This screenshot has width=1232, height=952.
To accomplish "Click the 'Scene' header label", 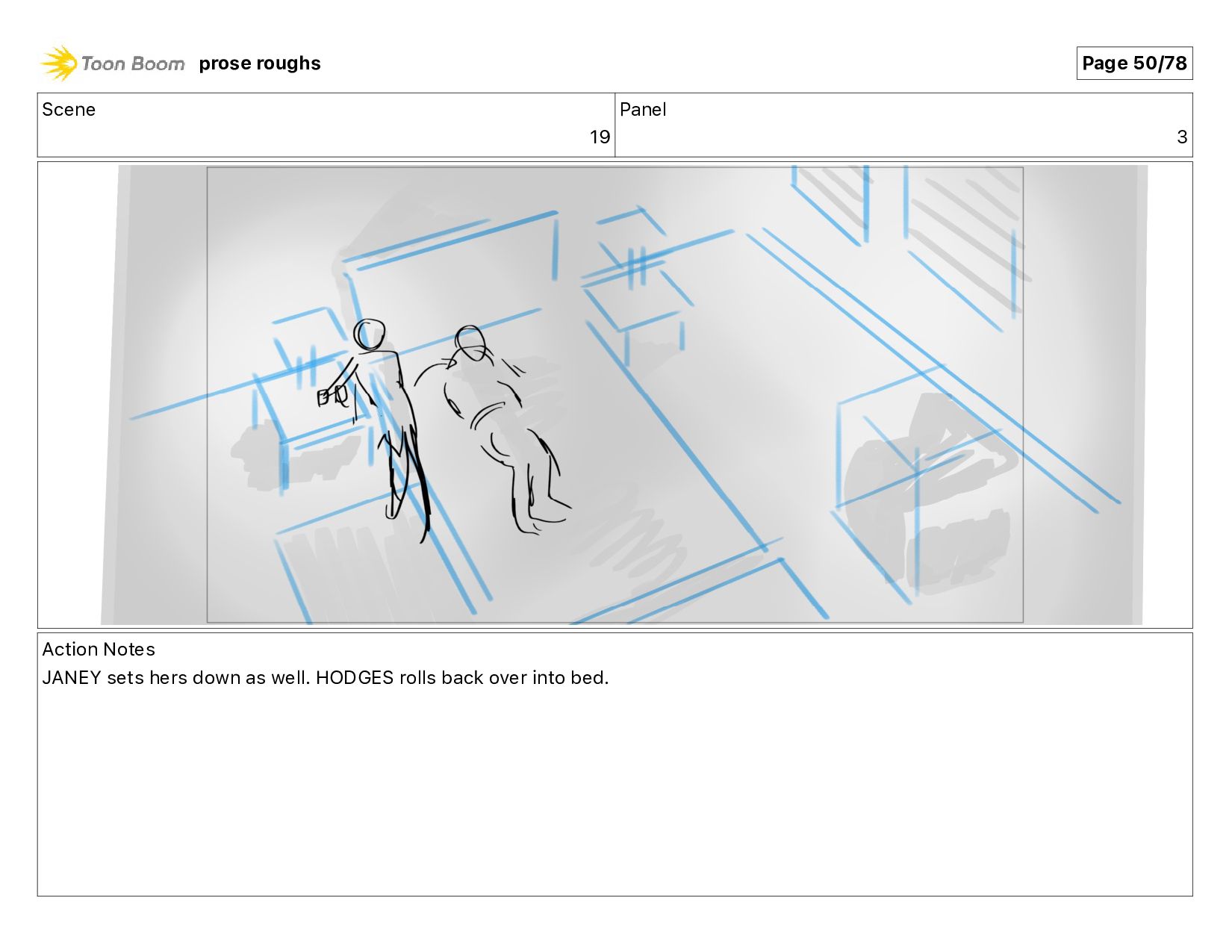I will pos(69,110).
